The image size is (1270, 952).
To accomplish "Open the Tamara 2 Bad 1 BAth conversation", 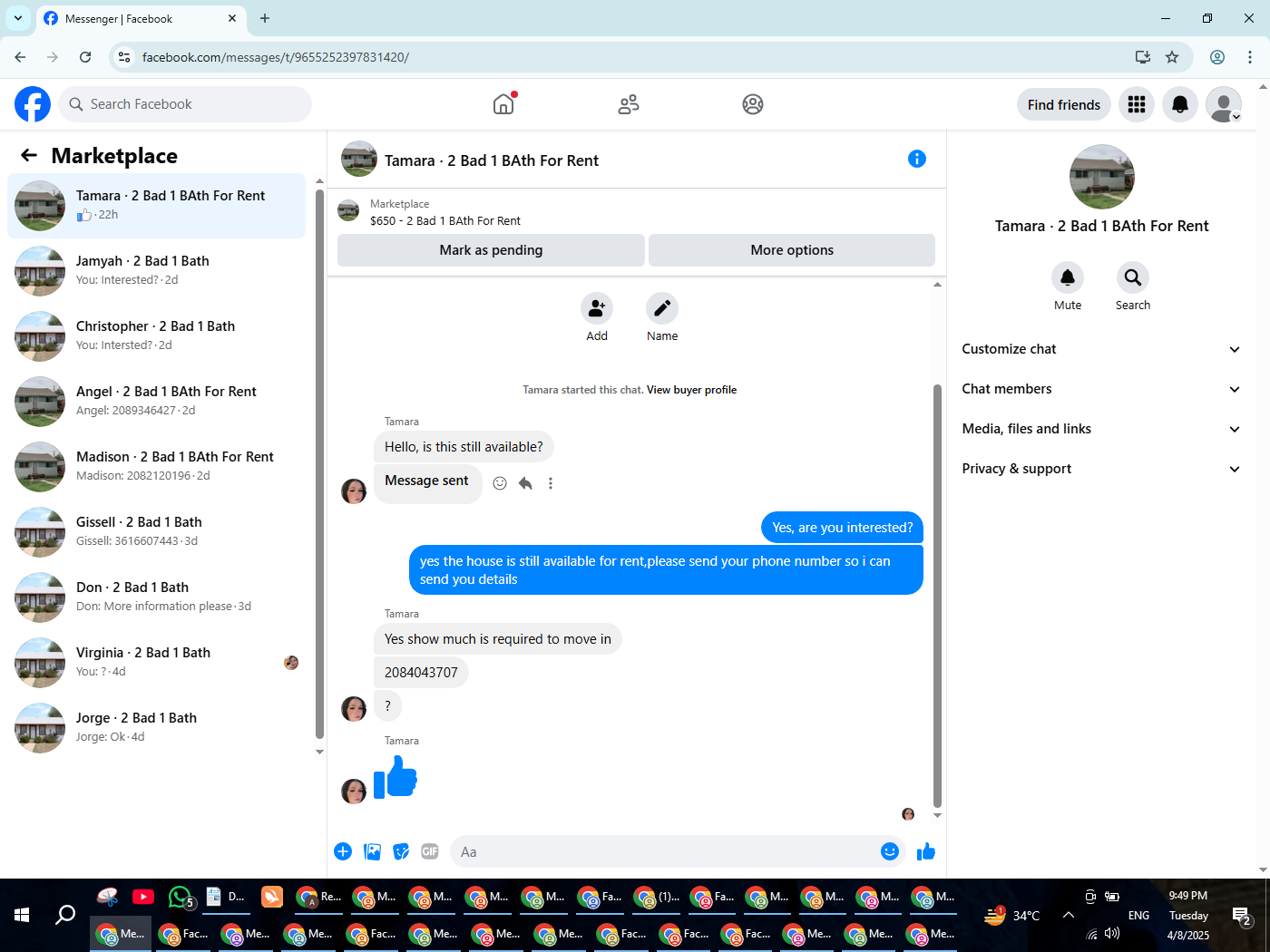I will tap(156, 206).
